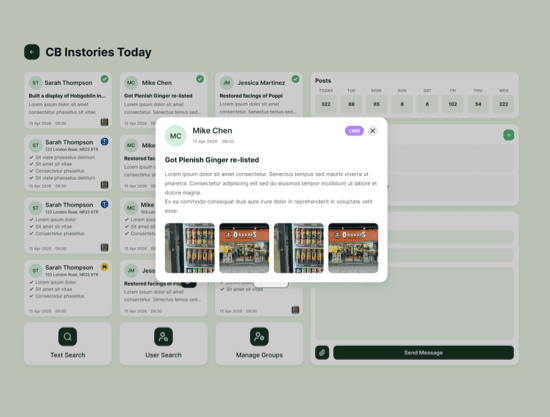Toggle 'Consectetur phasellus' in third Sarah card
The width and height of the screenshot is (550, 417).
(57, 233)
